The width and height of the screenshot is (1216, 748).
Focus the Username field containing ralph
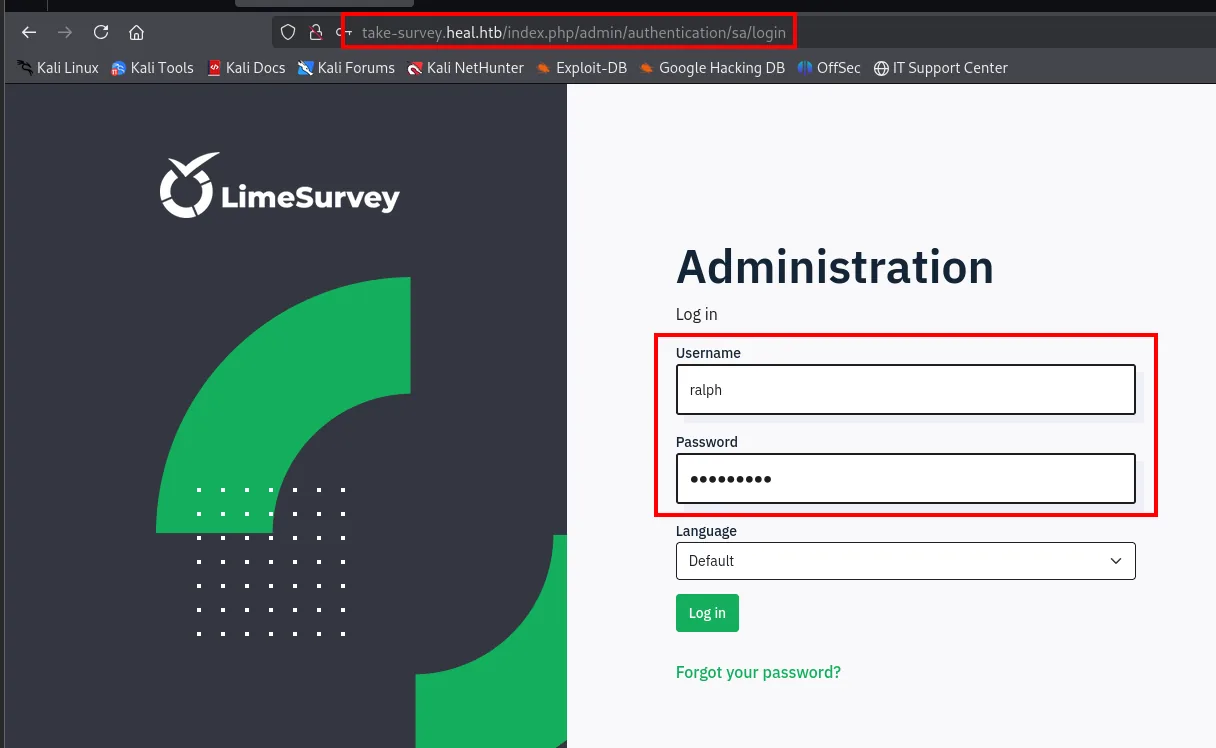coord(906,390)
